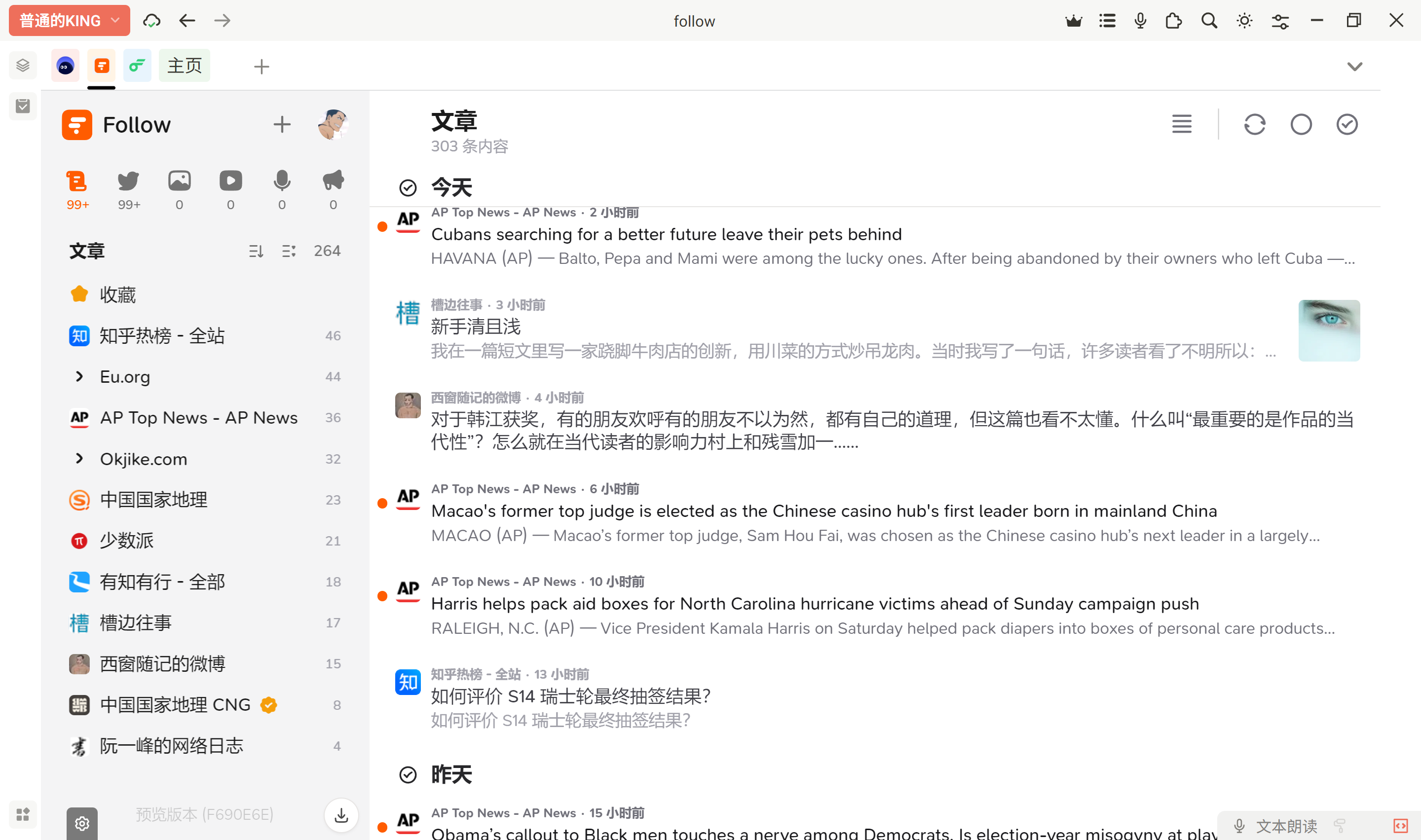Mark today's entries as read
Viewport: 1421px width, 840px height.
[408, 188]
